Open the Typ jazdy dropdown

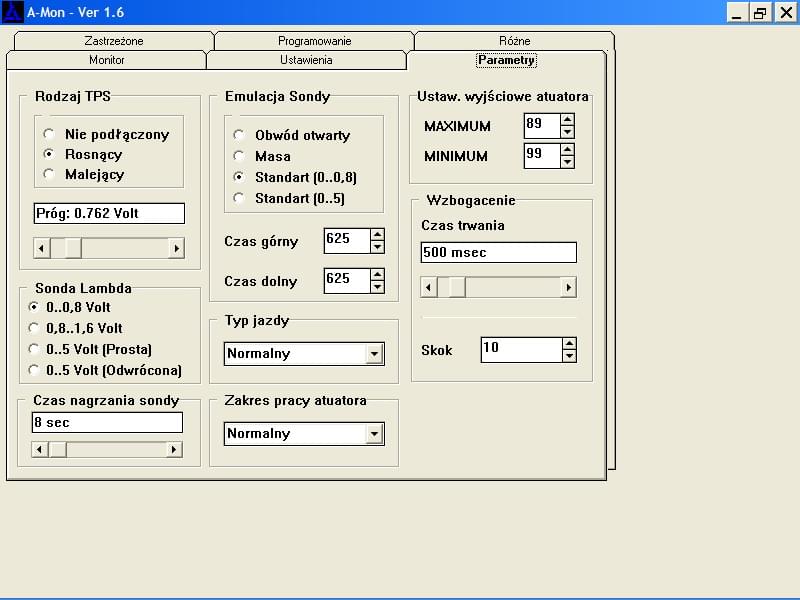374,354
